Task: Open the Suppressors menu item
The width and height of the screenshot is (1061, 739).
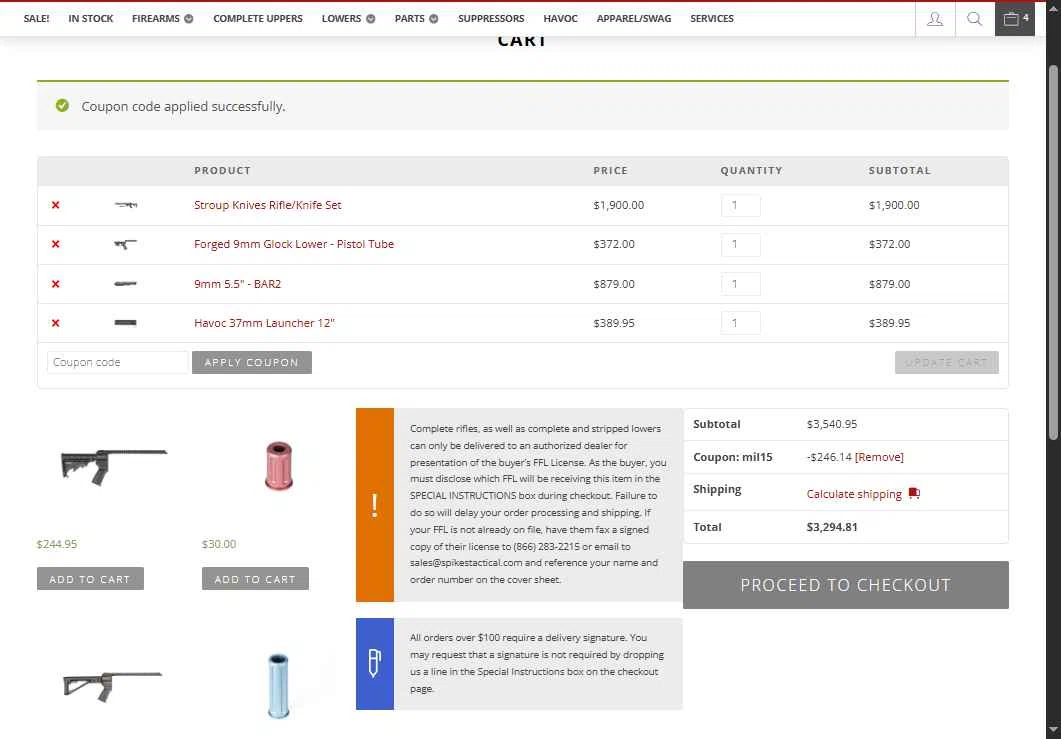Action: point(491,19)
